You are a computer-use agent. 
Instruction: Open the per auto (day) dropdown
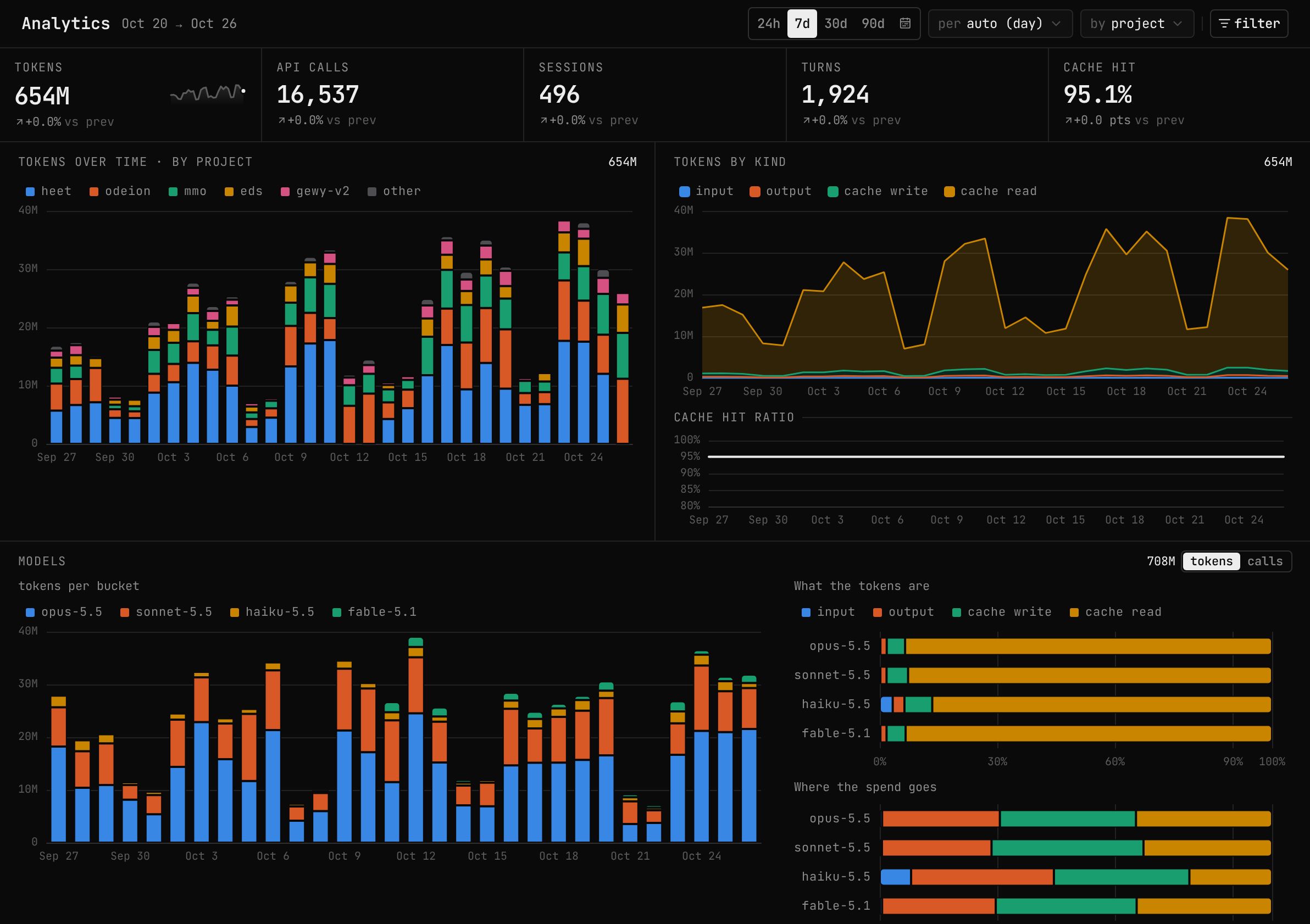pos(1000,24)
